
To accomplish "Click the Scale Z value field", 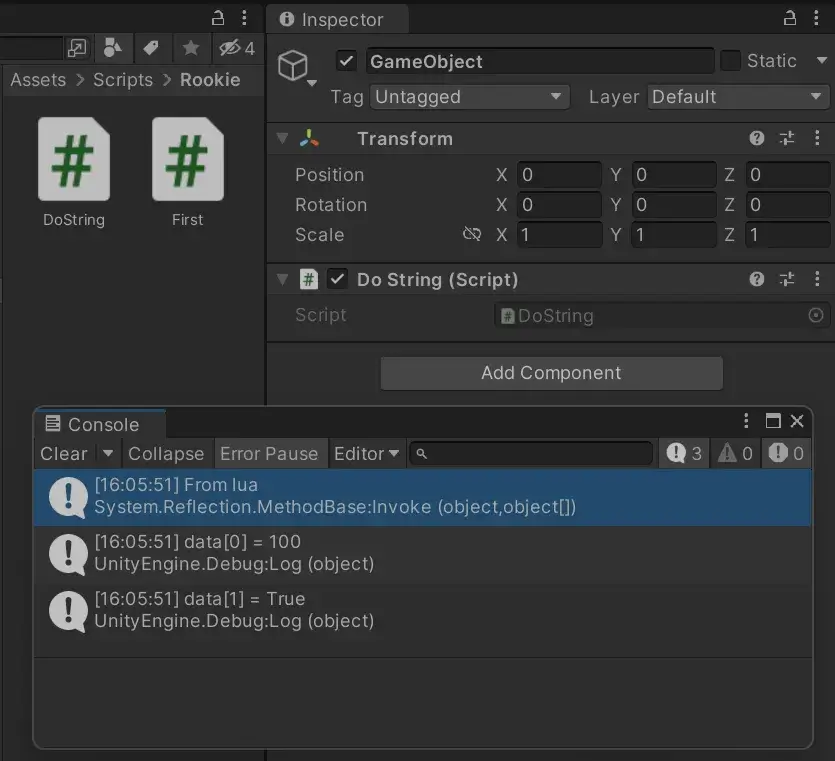I will click(x=788, y=235).
